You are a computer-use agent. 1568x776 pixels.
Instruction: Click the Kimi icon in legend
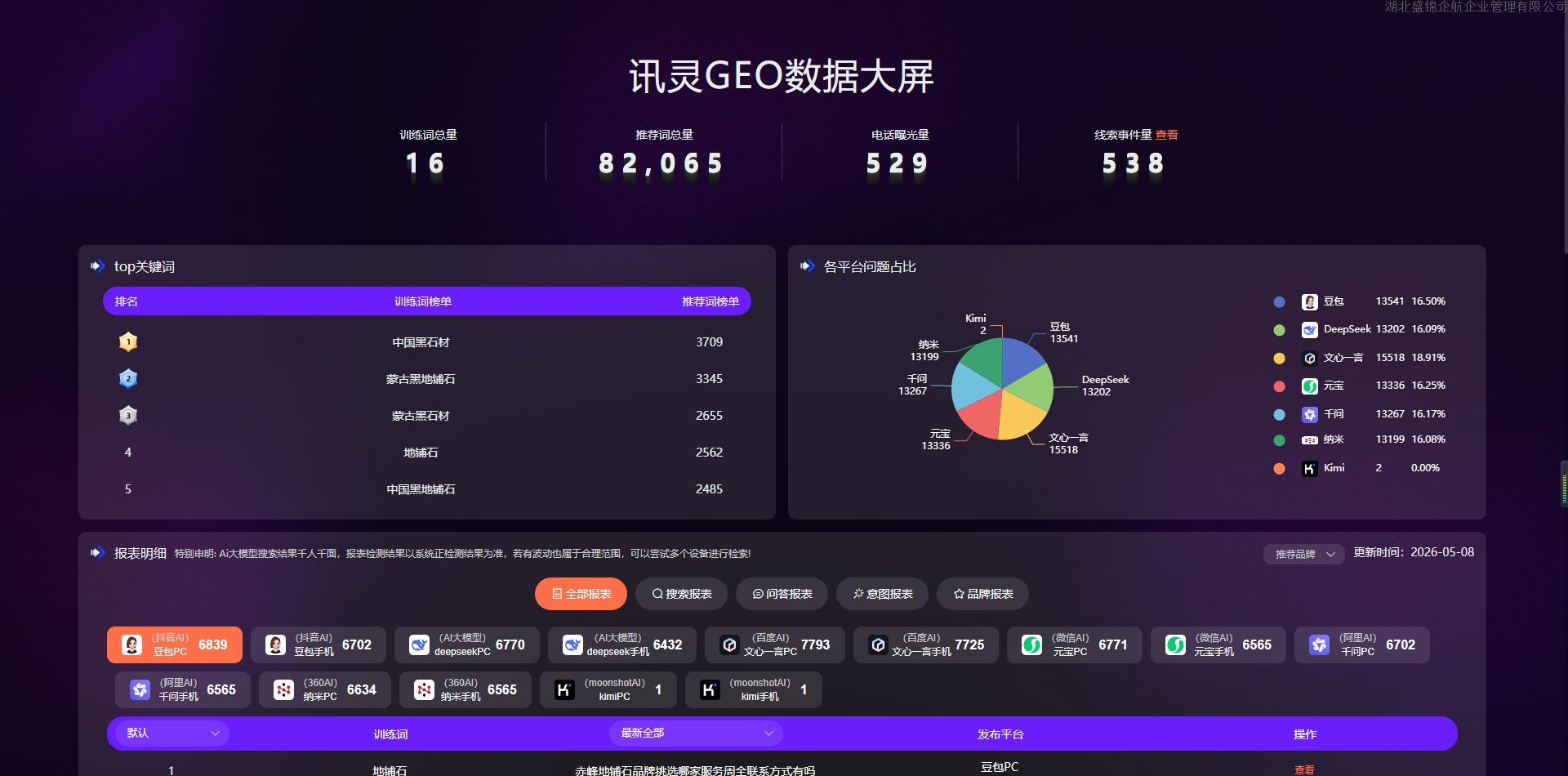point(1310,468)
